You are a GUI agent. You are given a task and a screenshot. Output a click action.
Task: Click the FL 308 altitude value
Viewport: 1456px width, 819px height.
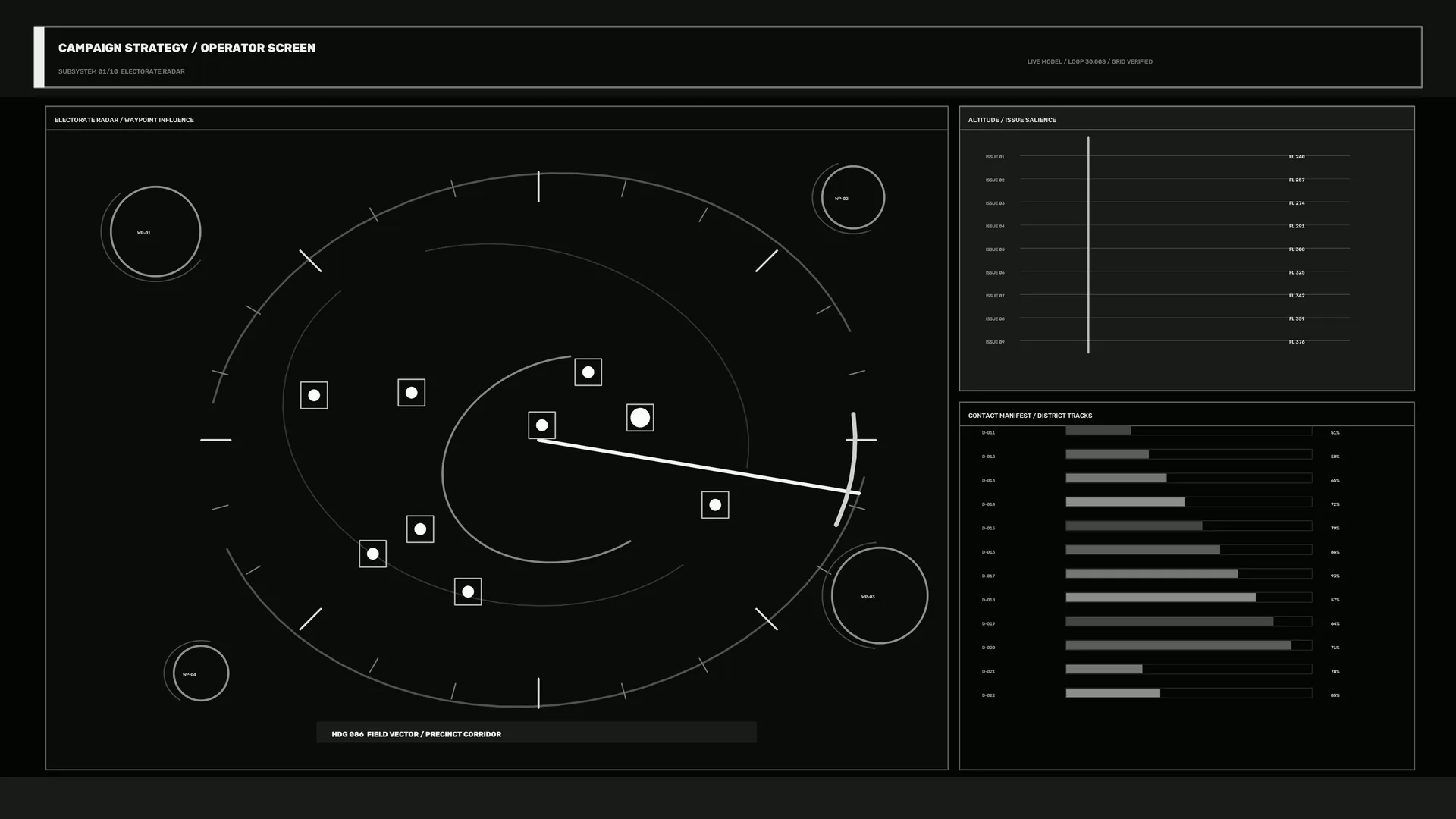click(x=1297, y=249)
